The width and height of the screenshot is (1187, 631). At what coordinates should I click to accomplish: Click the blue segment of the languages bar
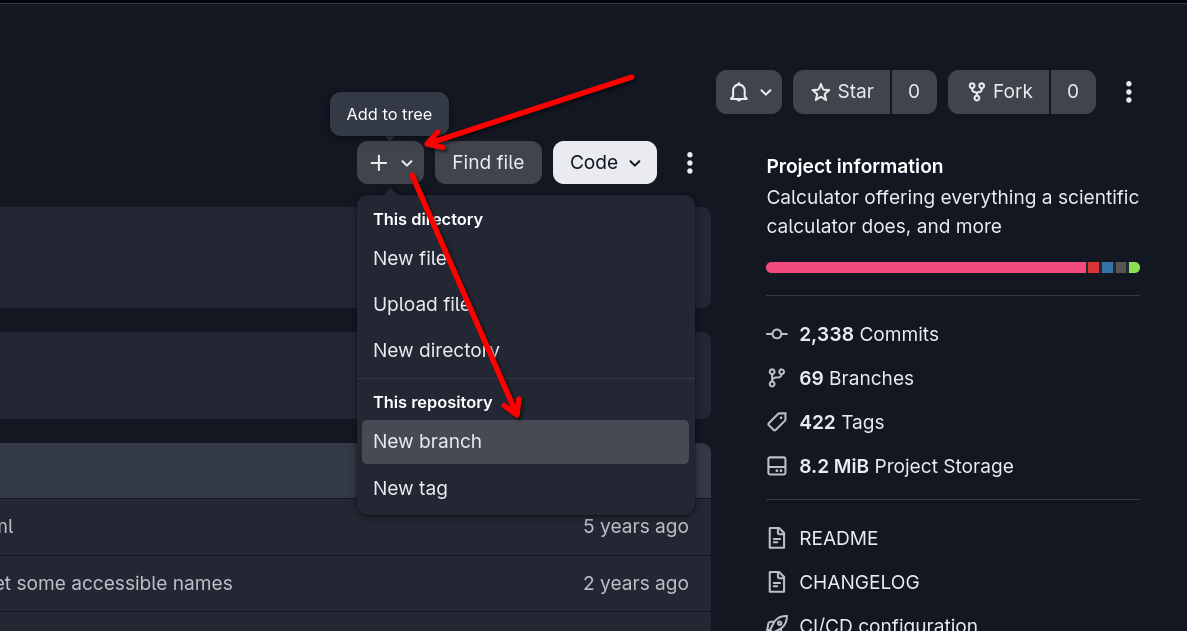(x=1108, y=267)
